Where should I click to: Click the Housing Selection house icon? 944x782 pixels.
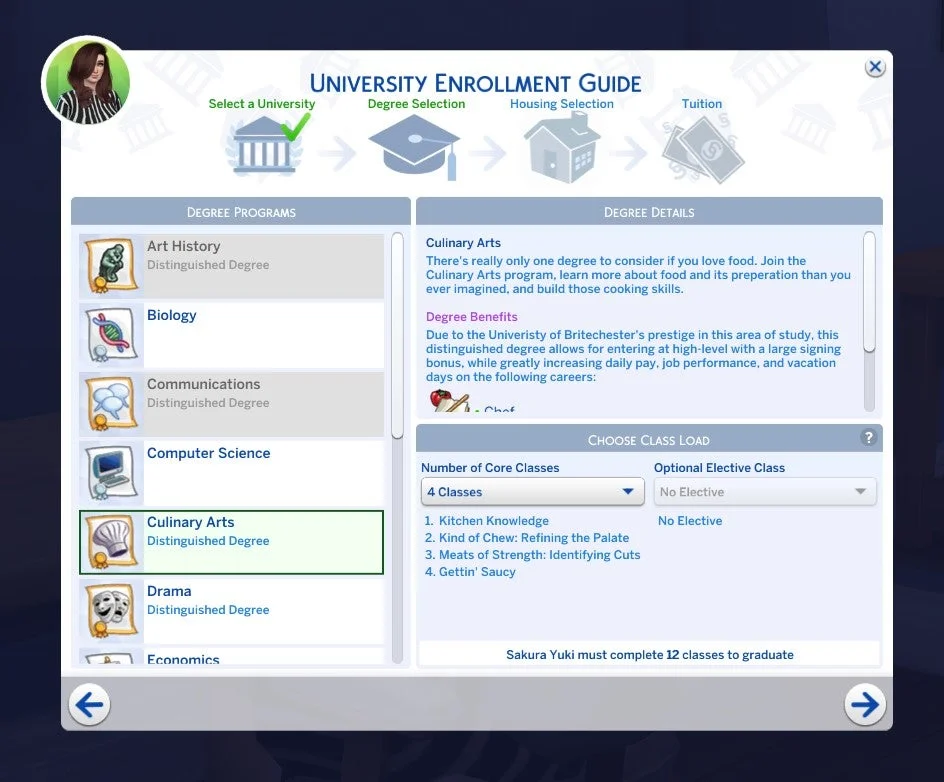(x=563, y=145)
